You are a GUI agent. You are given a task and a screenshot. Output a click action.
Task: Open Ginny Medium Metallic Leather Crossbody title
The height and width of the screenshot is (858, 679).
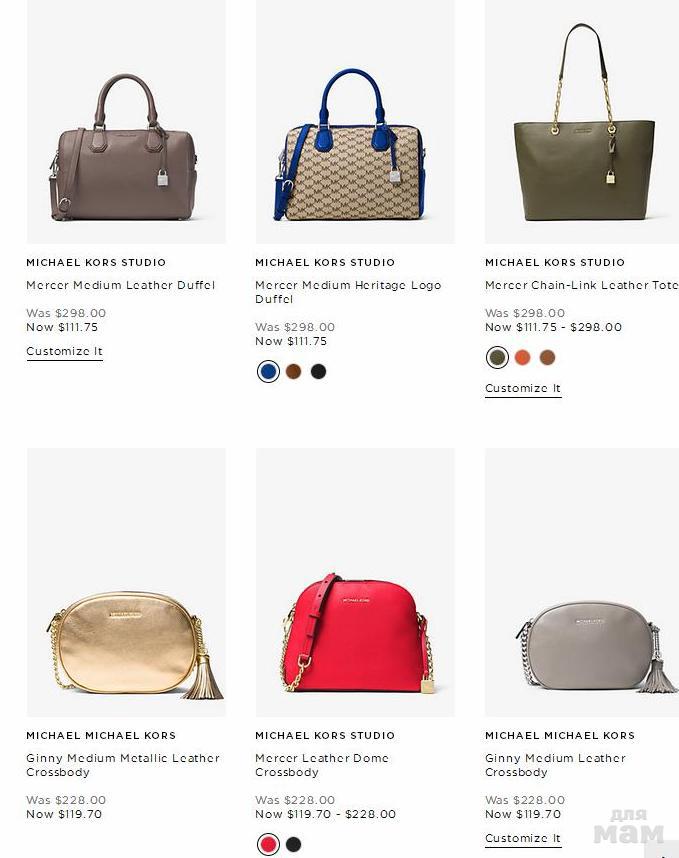[123, 765]
